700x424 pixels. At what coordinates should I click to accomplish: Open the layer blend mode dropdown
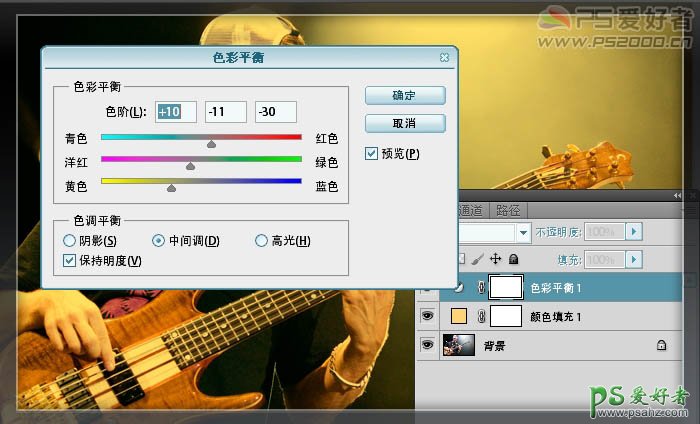point(523,232)
